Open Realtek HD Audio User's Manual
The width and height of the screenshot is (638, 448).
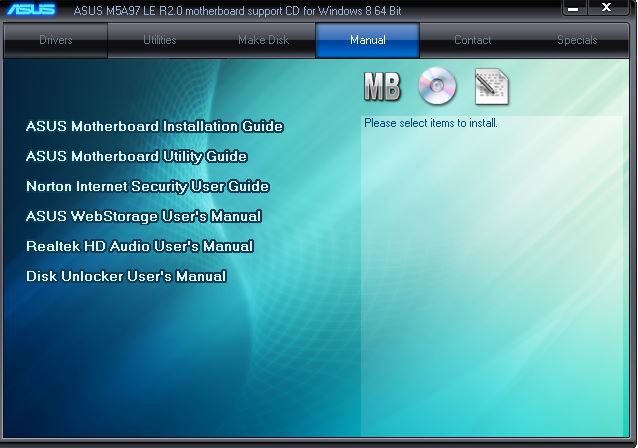[x=140, y=246]
